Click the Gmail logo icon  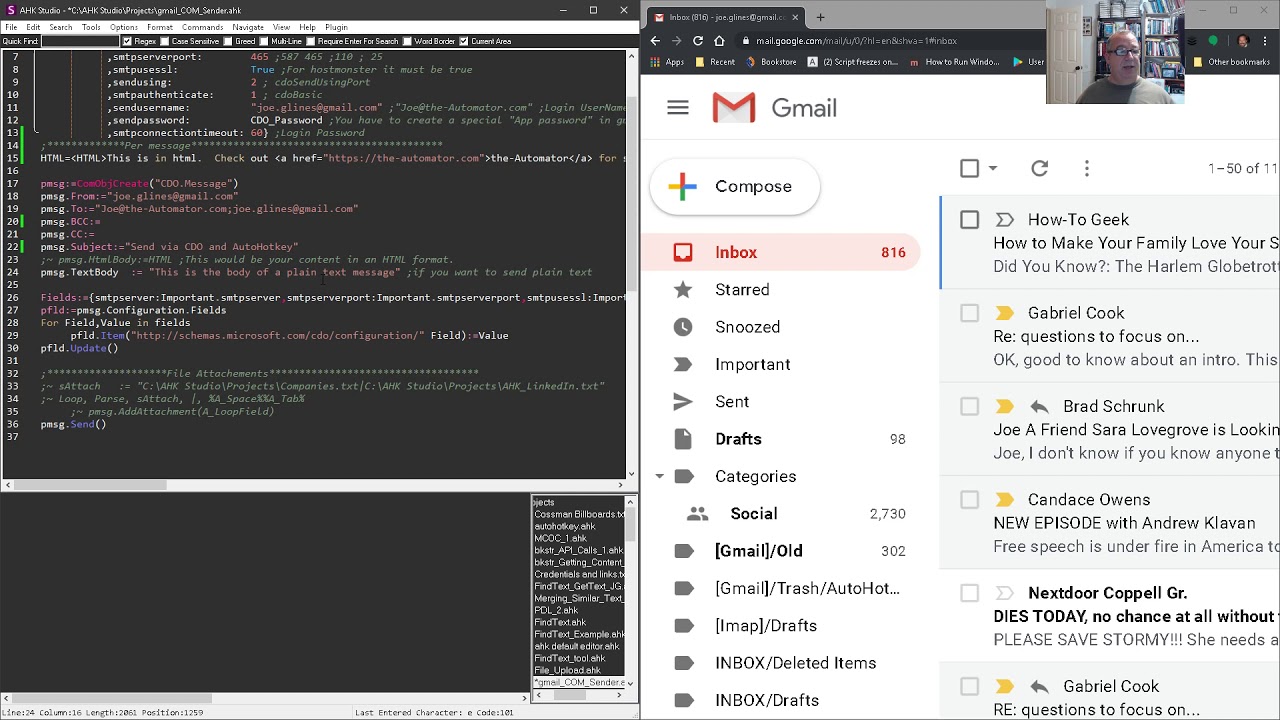coord(734,108)
